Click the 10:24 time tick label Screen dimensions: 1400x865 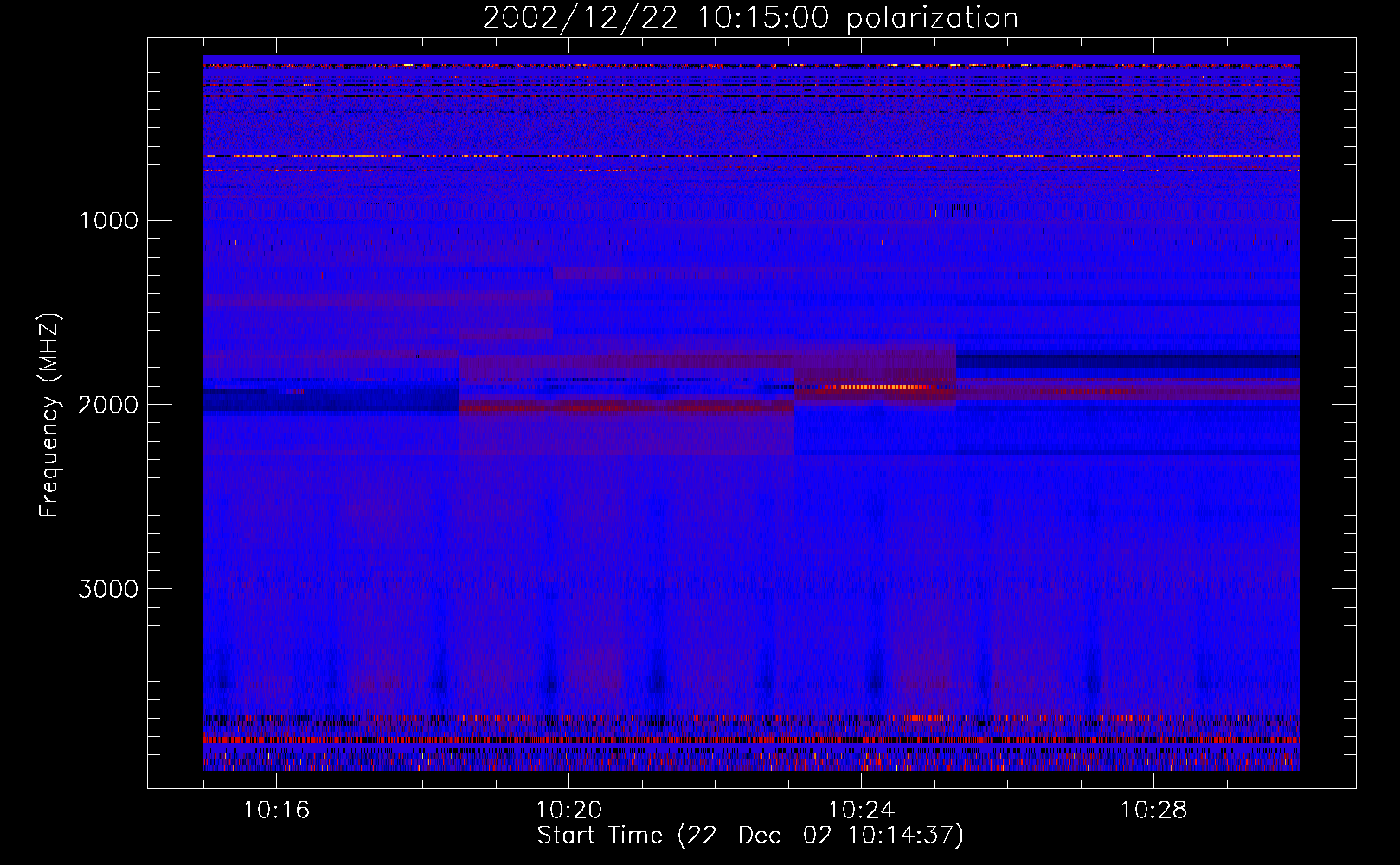pos(861,811)
